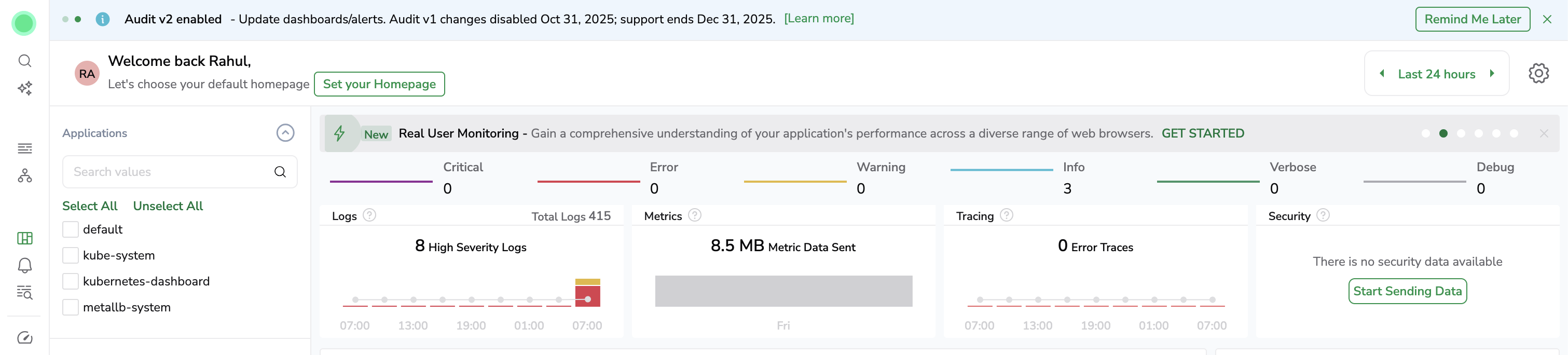Open the Learn more link
The height and width of the screenshot is (355, 1568).
point(819,19)
